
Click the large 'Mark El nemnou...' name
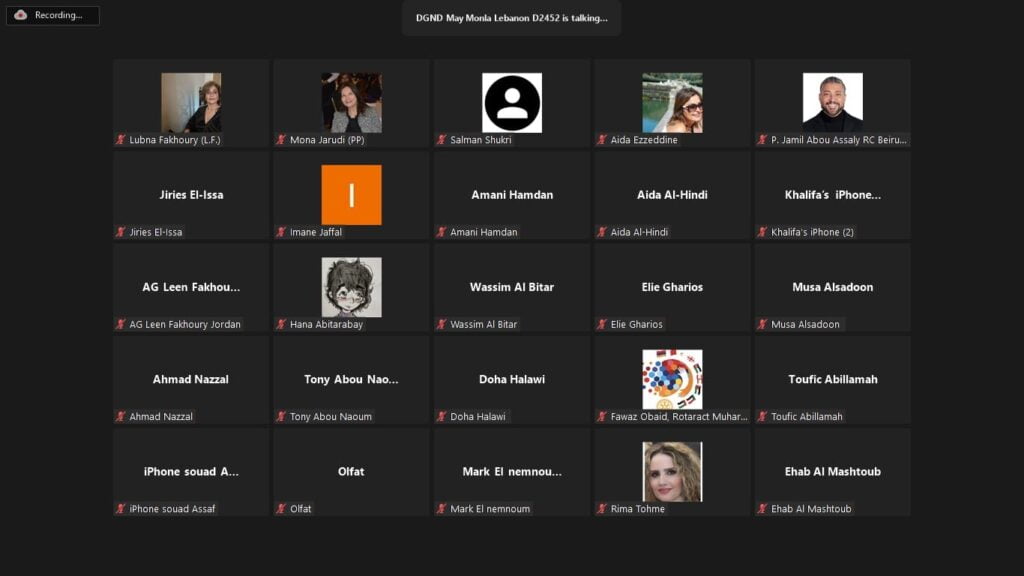tap(512, 472)
